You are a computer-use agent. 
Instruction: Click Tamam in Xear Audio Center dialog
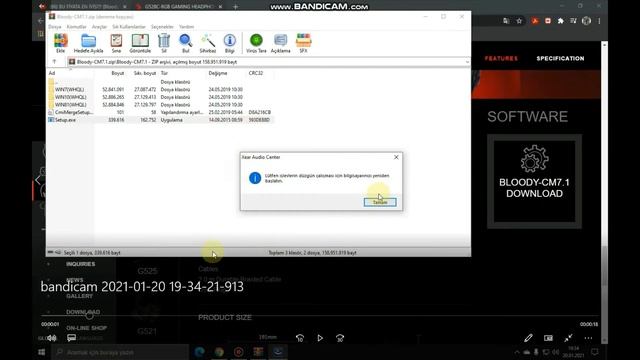(380, 202)
